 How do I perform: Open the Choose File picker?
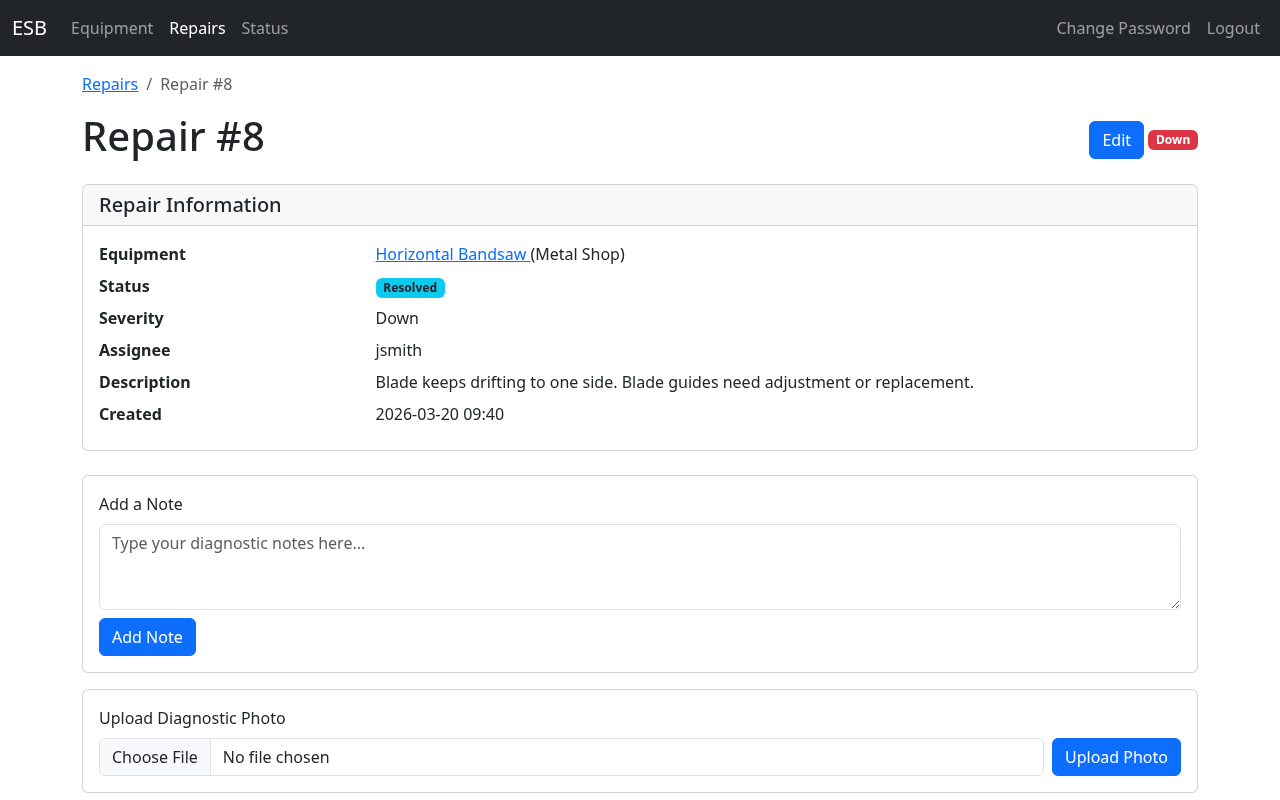pyautogui.click(x=155, y=757)
